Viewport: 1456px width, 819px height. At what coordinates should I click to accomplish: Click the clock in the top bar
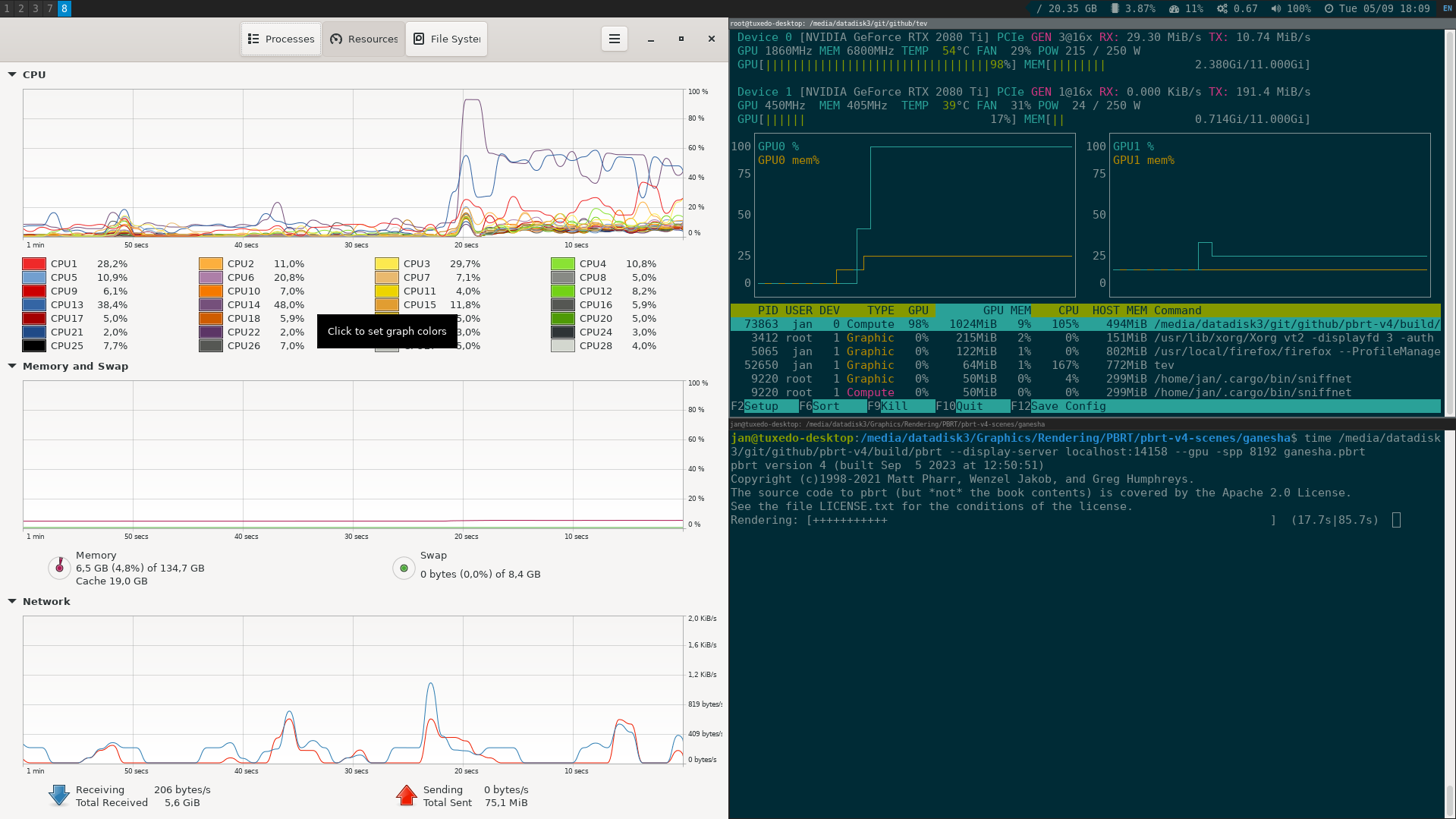pos(1377,8)
